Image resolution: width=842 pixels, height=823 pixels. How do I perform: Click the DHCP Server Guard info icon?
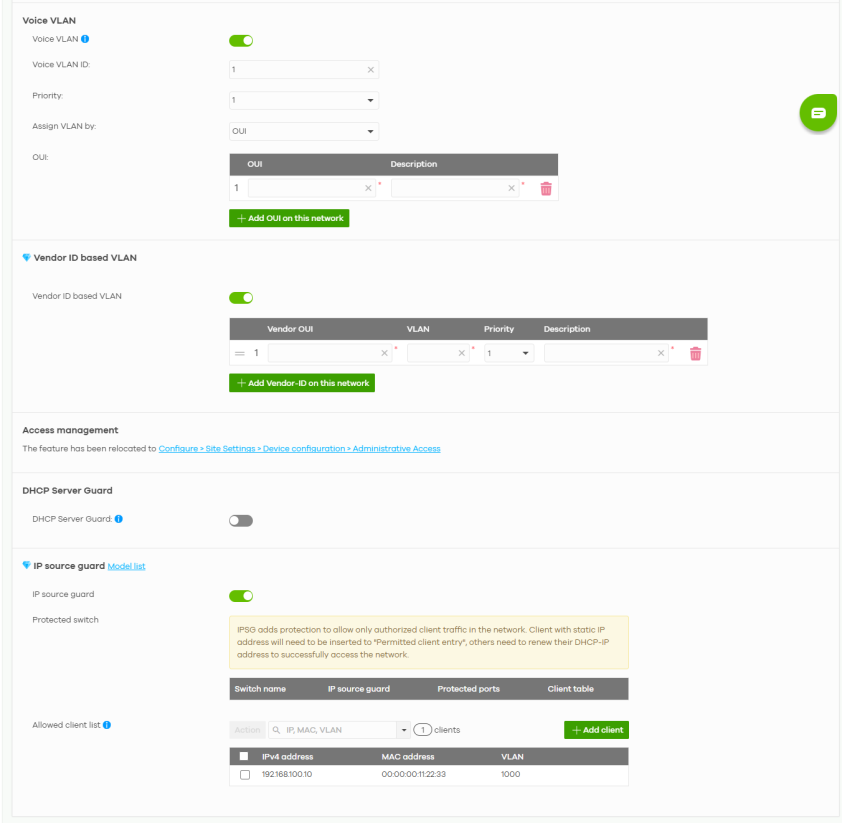click(x=119, y=519)
